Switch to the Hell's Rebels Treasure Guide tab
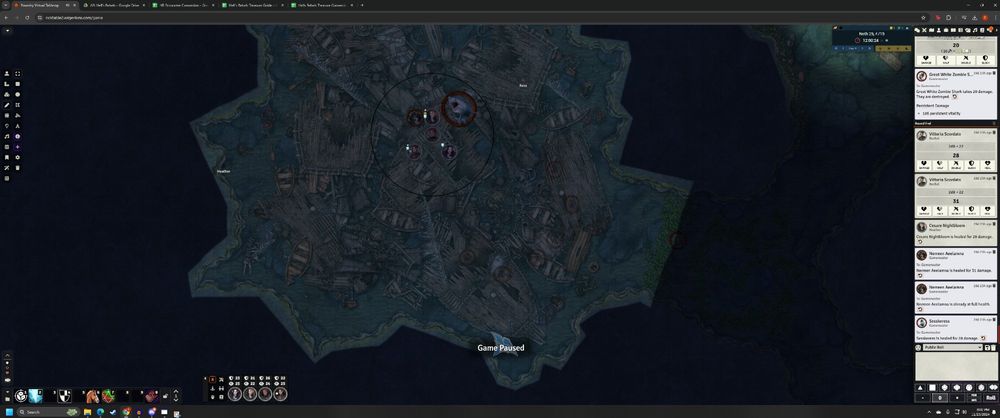This screenshot has height=418, width=1000. (253, 4)
